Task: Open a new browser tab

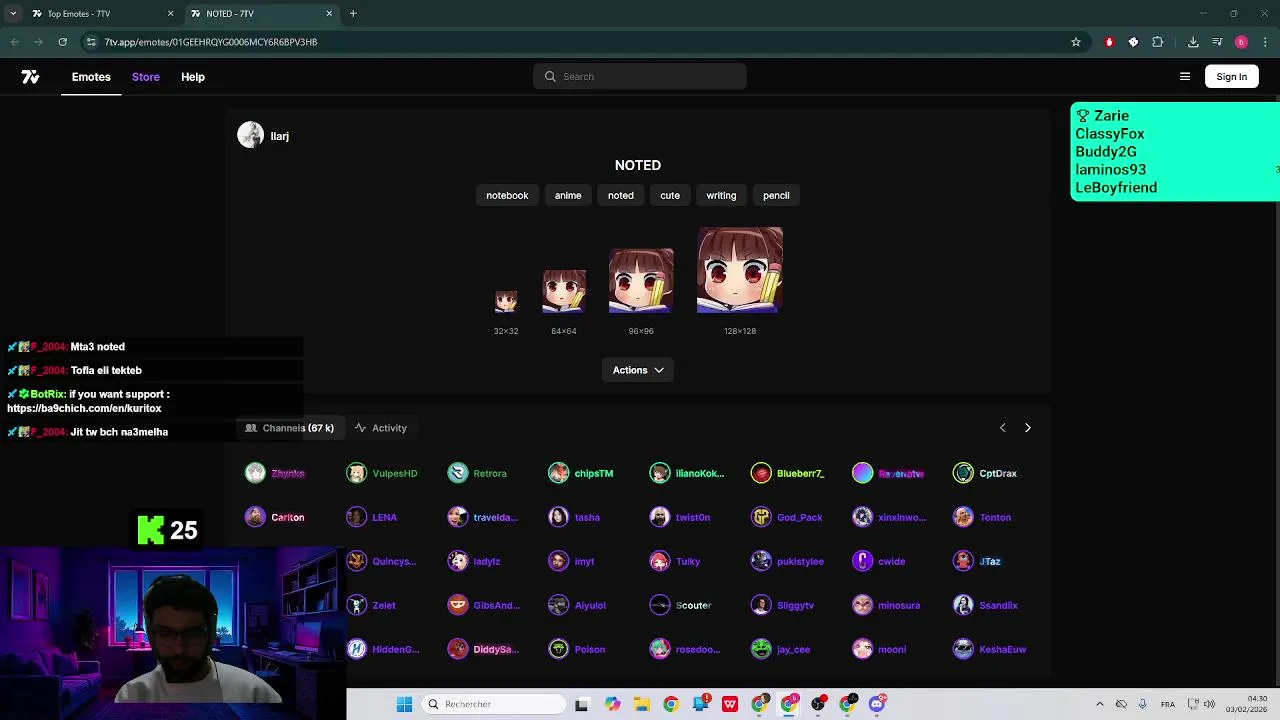Action: click(353, 13)
